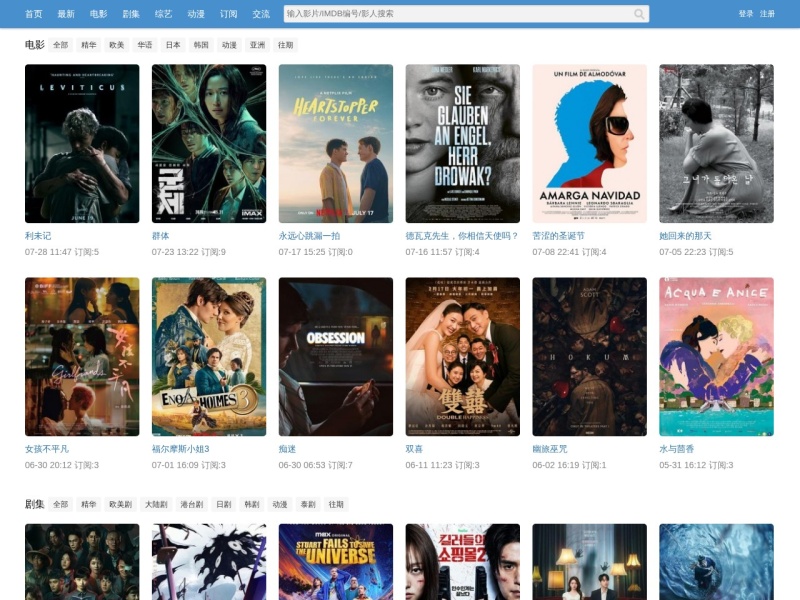Filter movies by 韩国
Viewport: 800px width, 600px height.
point(201,45)
